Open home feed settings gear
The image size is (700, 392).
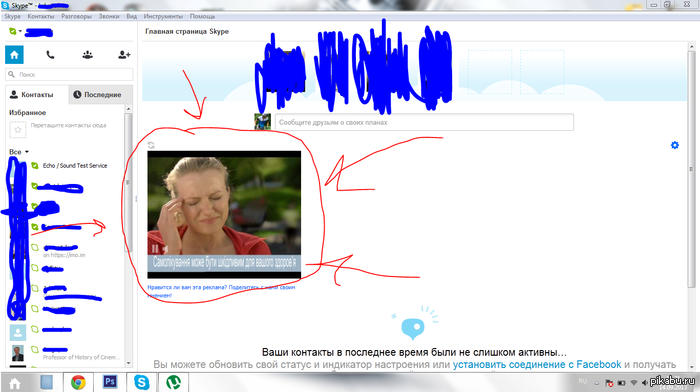pyautogui.click(x=675, y=145)
